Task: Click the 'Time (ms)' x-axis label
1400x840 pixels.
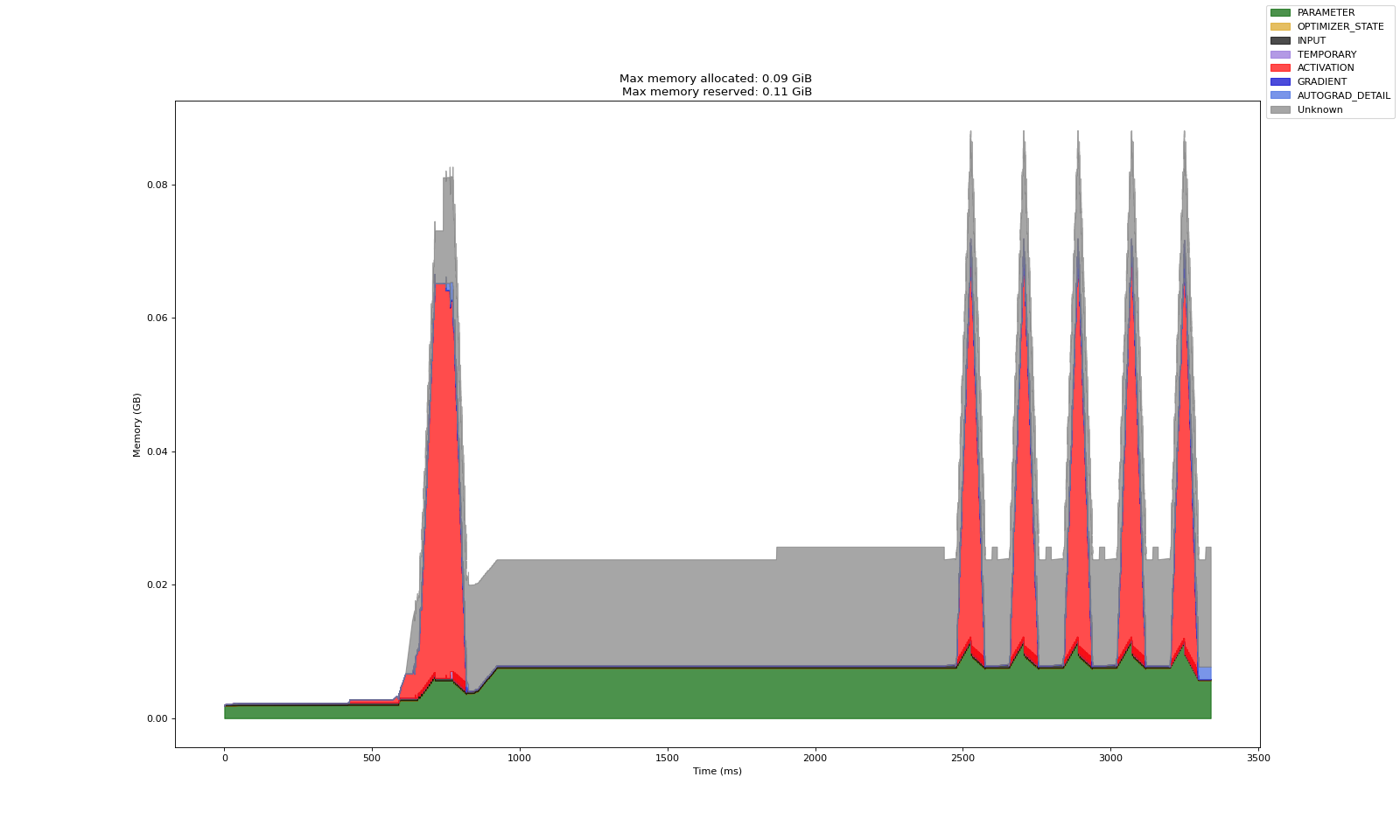Action: point(717,771)
